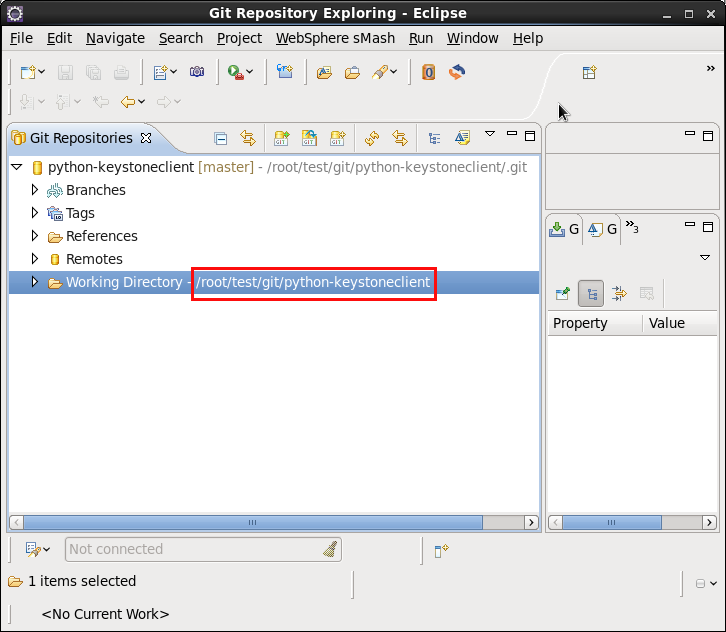726x632 pixels.
Task: Toggle Link with Selection in Git Repositories
Action: [248, 138]
